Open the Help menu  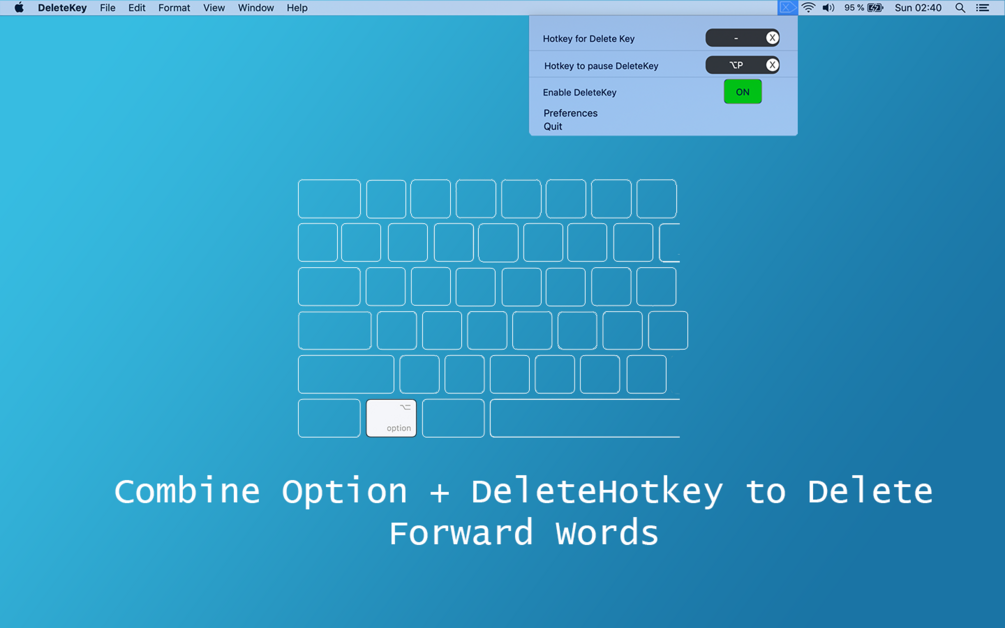point(297,8)
